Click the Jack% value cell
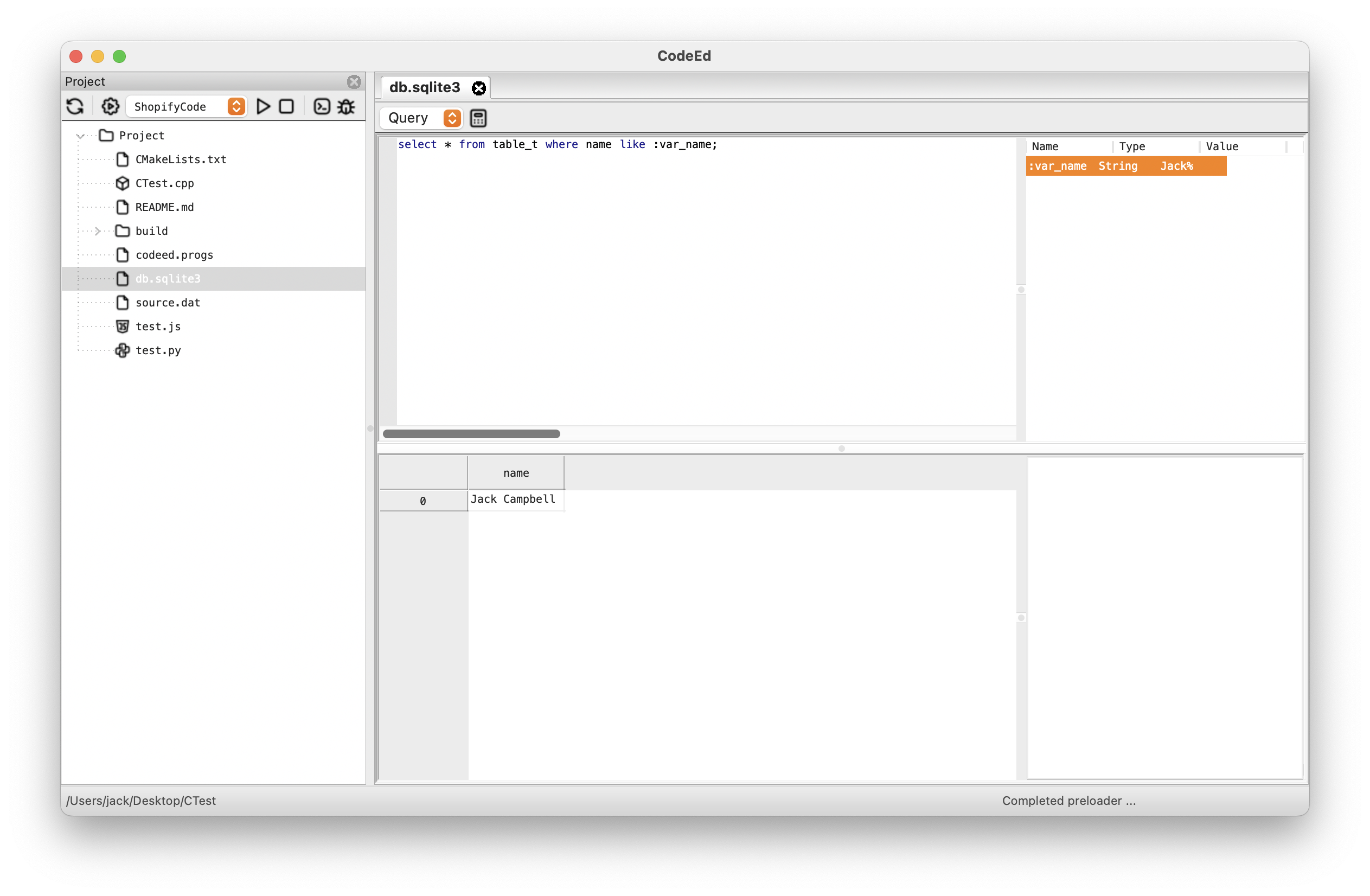1370x896 pixels. (1176, 167)
